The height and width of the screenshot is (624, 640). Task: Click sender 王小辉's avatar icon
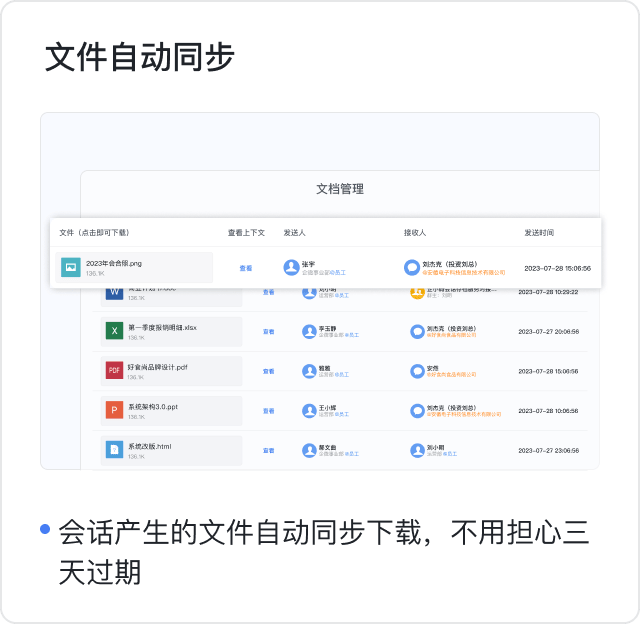pos(309,411)
